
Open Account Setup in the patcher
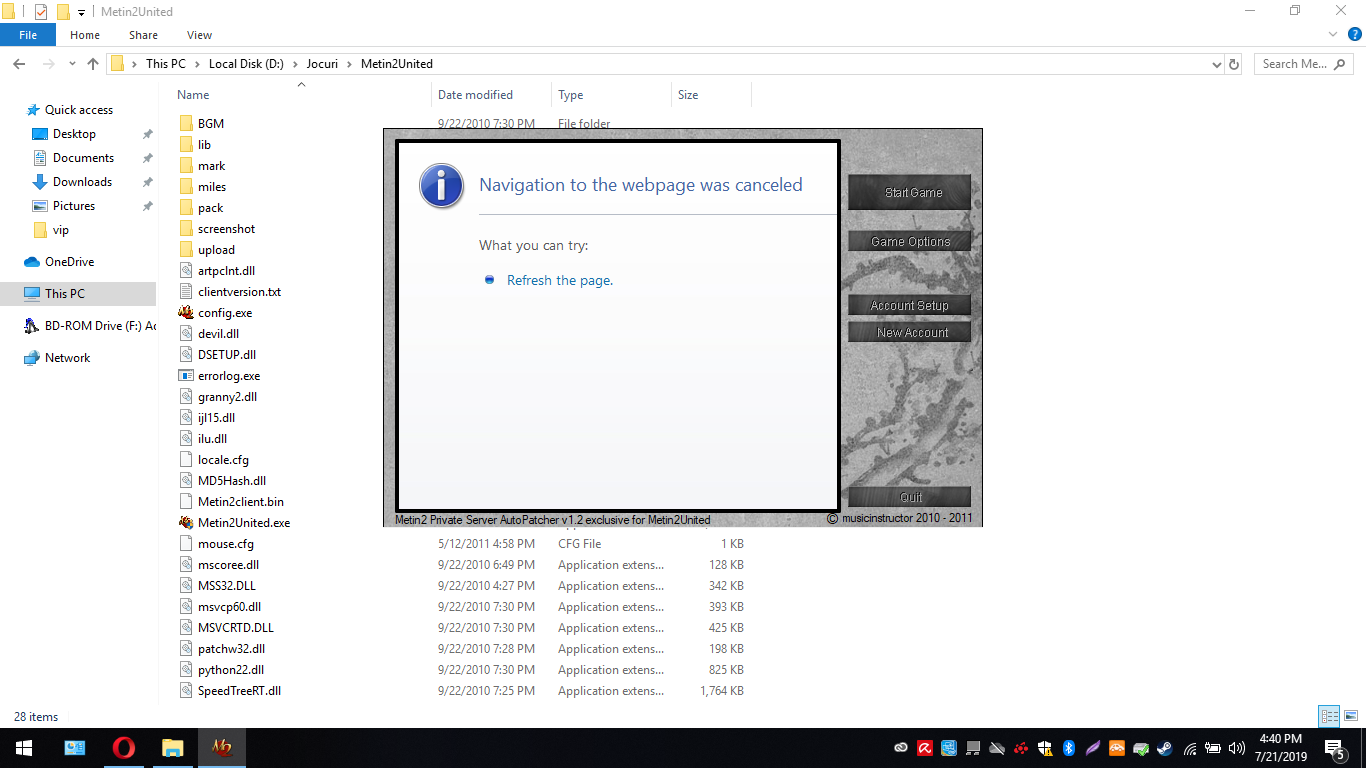[910, 305]
